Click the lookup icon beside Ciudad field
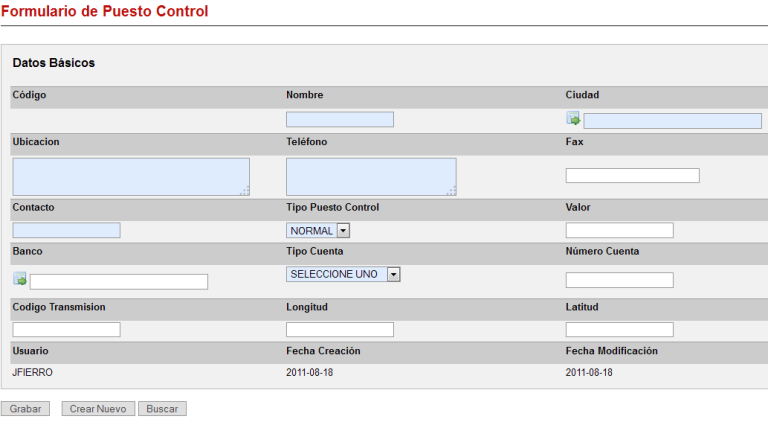768x422 pixels. click(573, 119)
